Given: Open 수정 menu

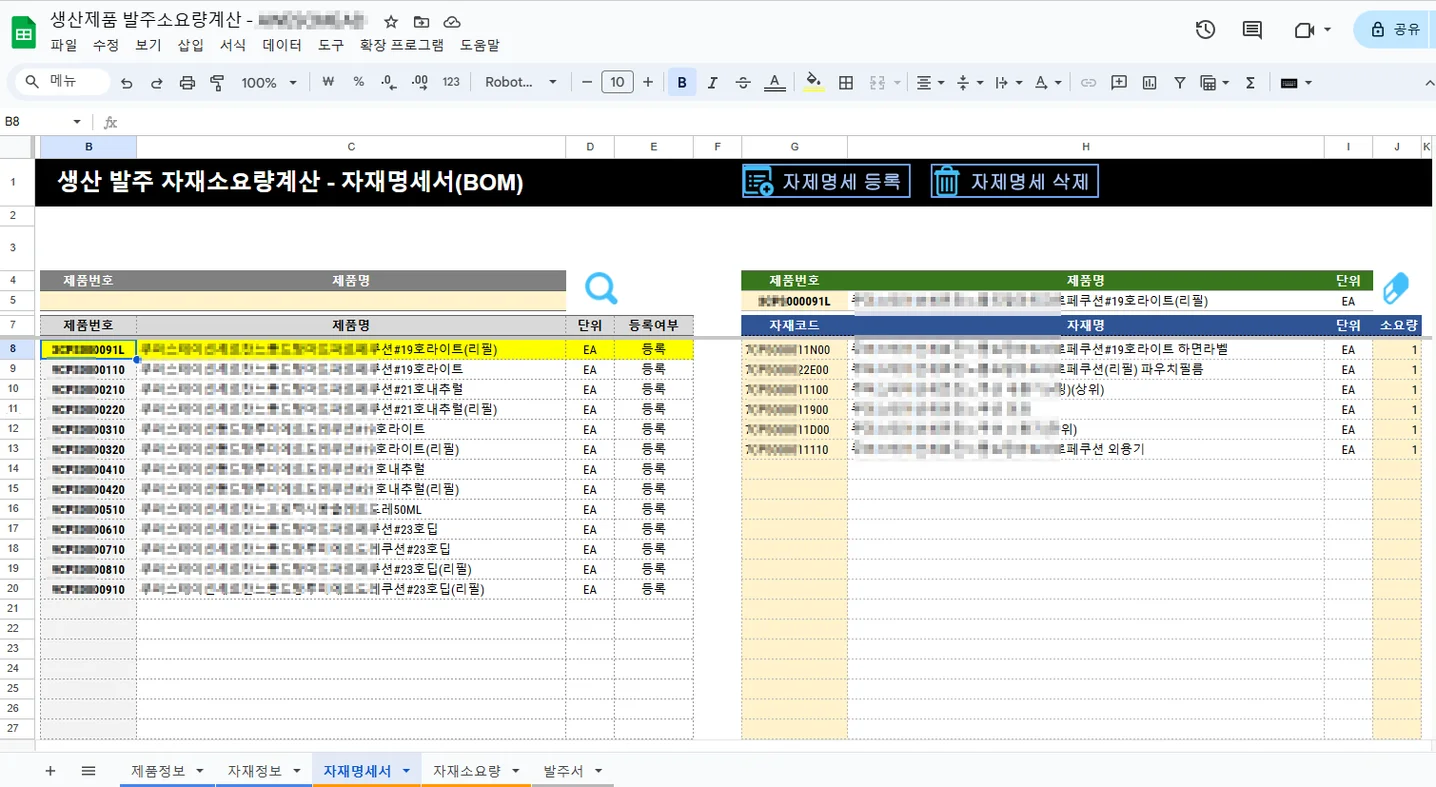Looking at the screenshot, I should [x=105, y=45].
